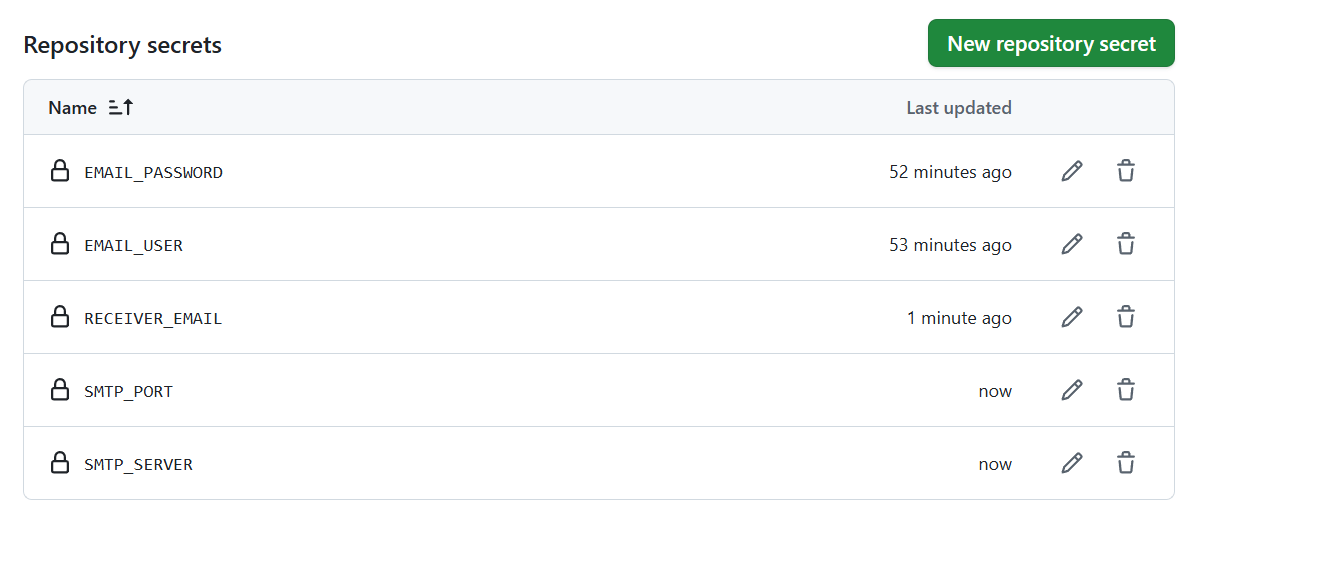Click the New repository secret button
This screenshot has width=1327, height=588.
(x=1050, y=44)
